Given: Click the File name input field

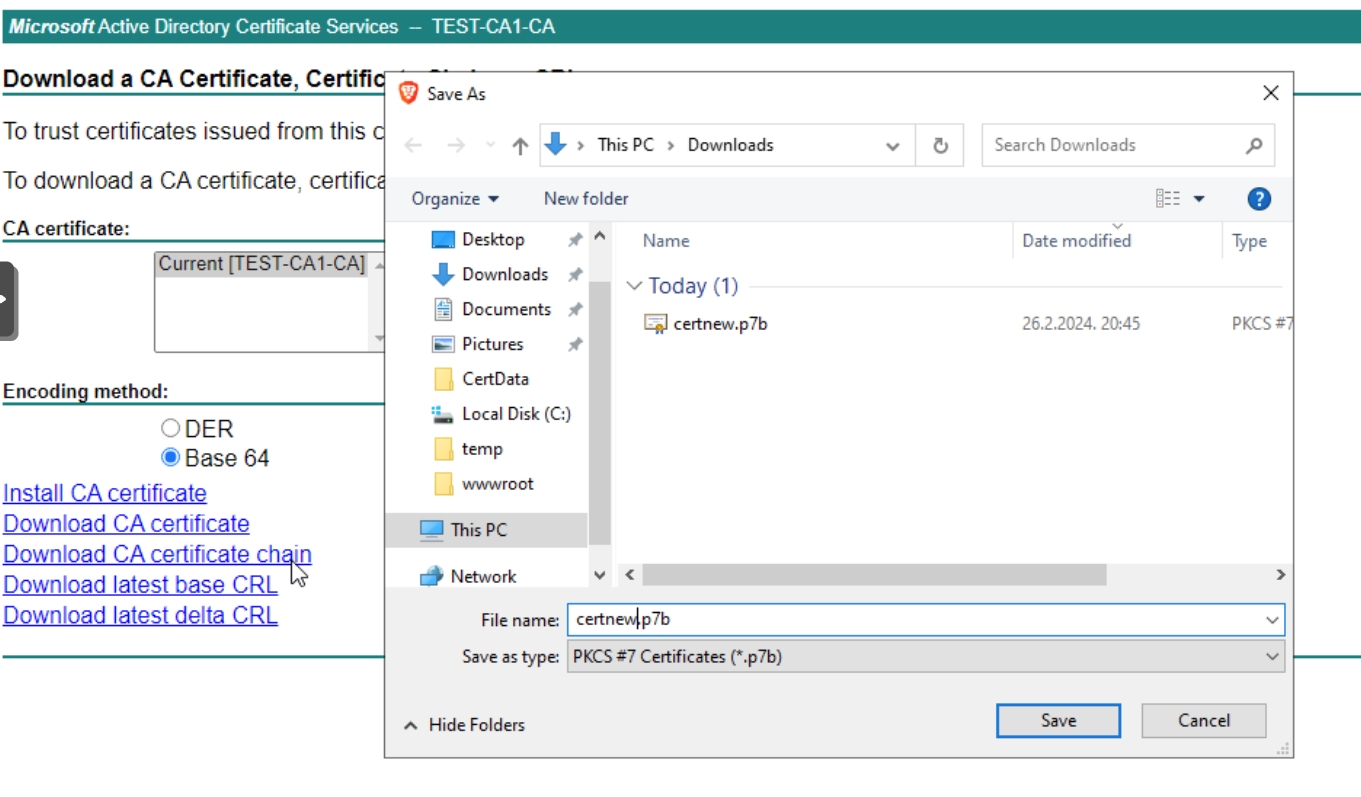Looking at the screenshot, I should point(915,620).
